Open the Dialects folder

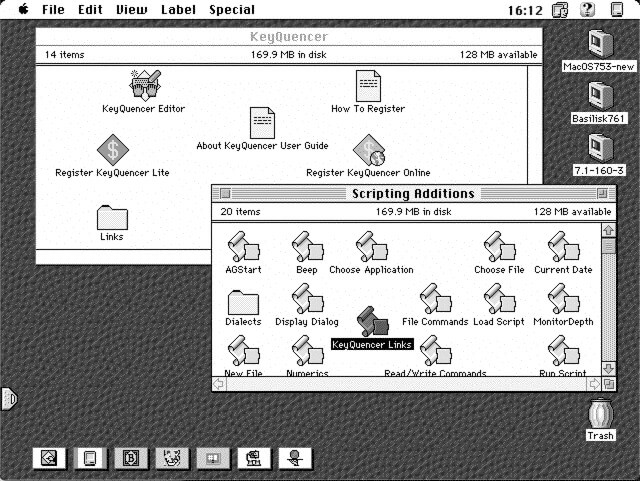243,301
